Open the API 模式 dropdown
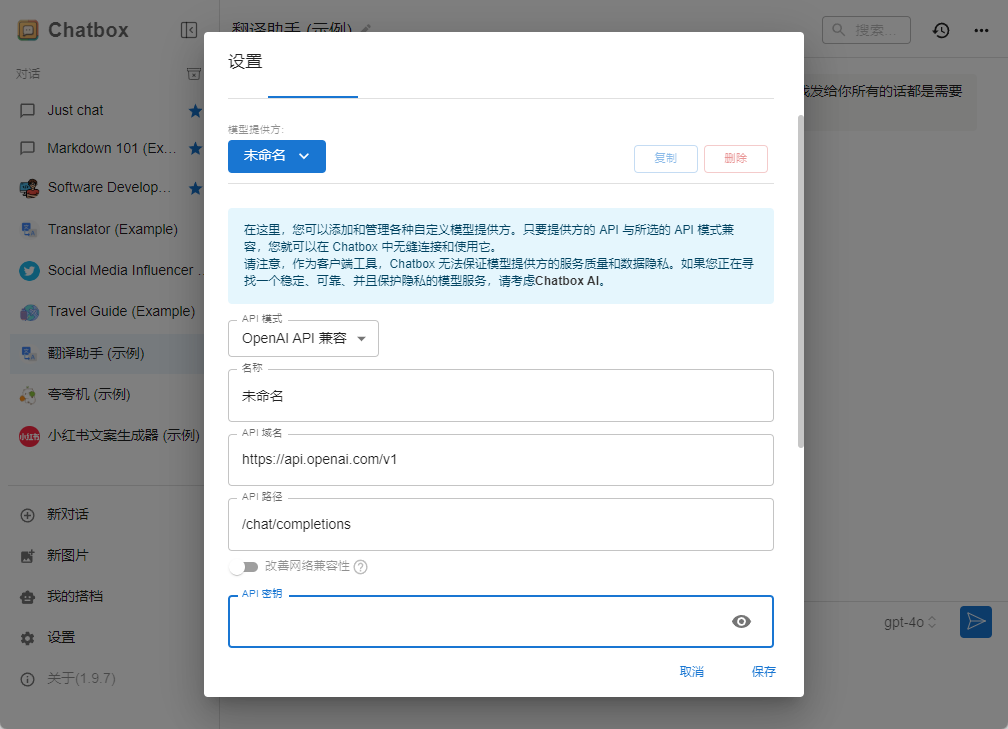Screen dimensions: 1008x729 point(303,338)
